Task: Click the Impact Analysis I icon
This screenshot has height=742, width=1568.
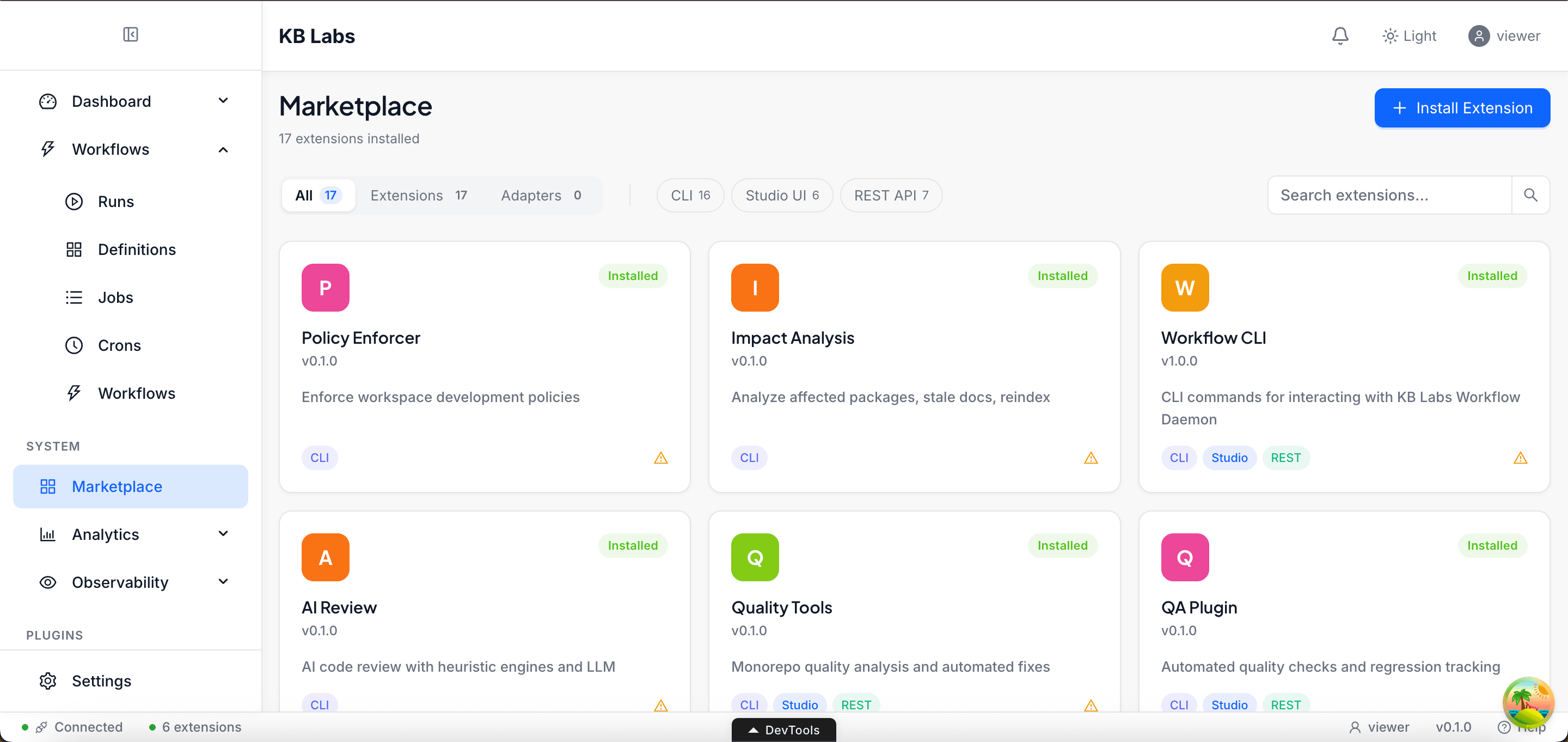Action: point(755,288)
